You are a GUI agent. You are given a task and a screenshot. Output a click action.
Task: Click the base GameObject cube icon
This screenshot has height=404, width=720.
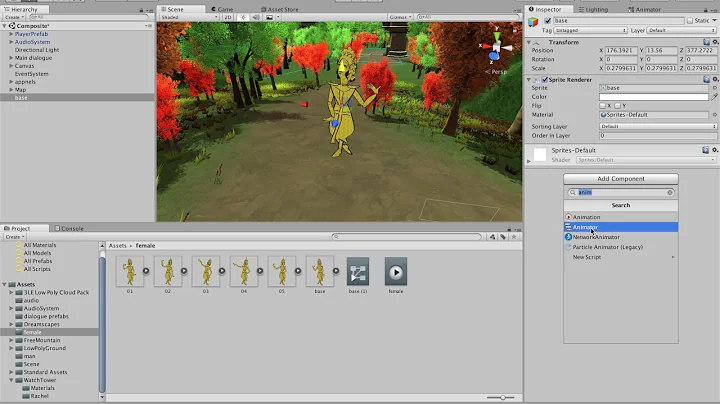point(533,22)
